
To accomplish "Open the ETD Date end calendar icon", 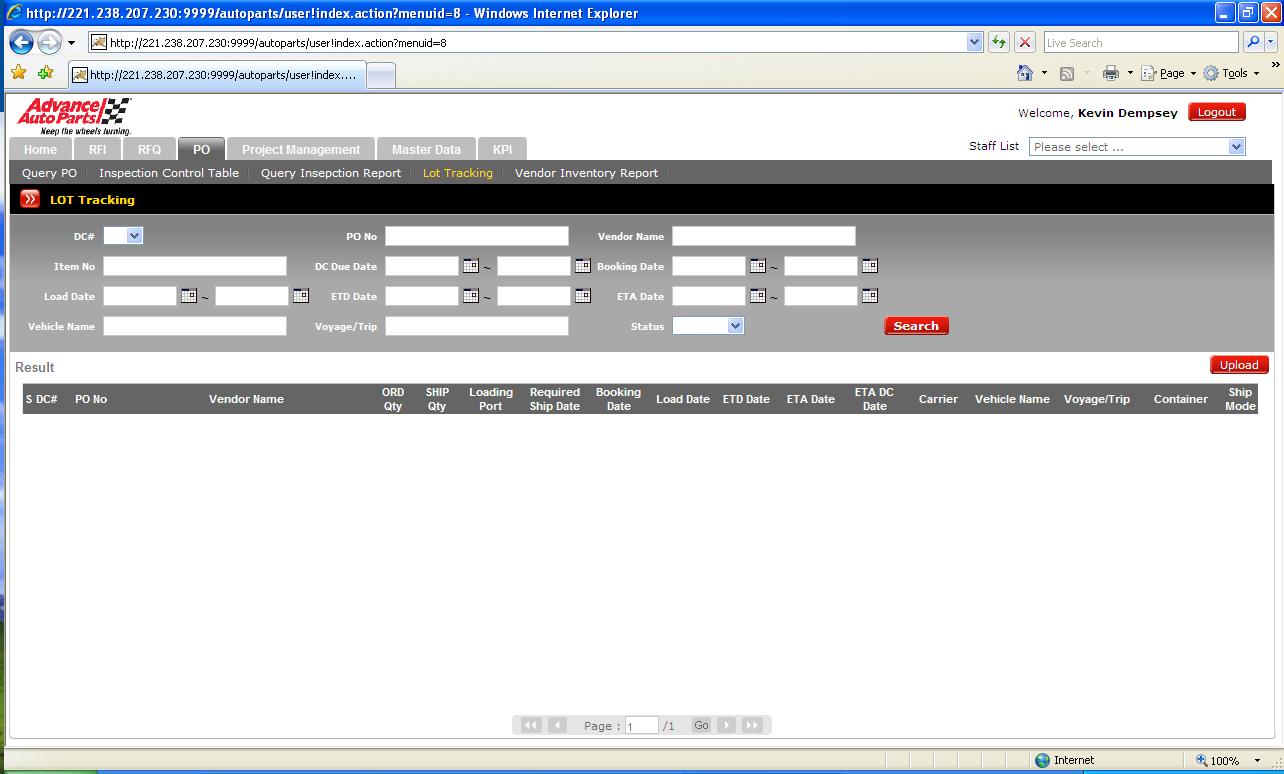I will (582, 296).
